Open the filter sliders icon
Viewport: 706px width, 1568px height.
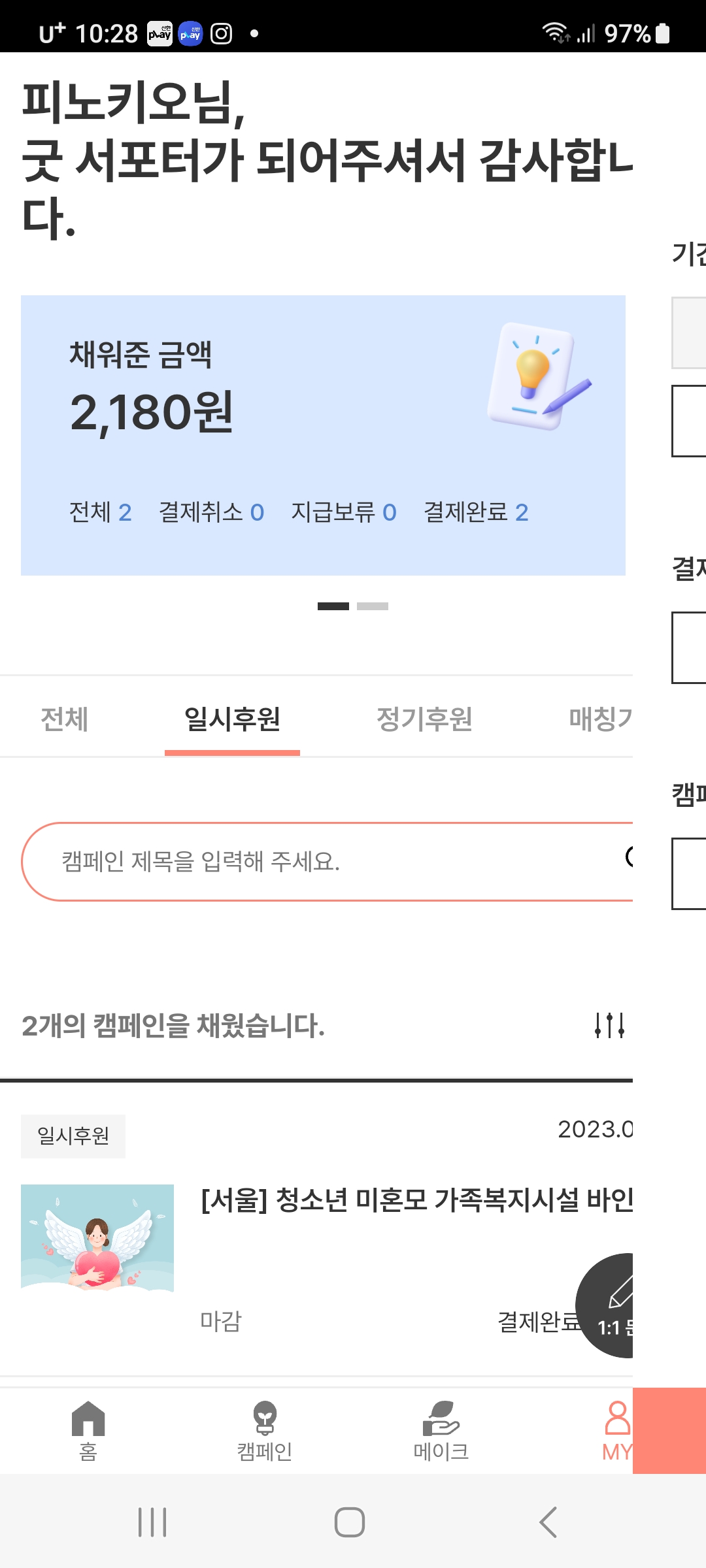[609, 1025]
